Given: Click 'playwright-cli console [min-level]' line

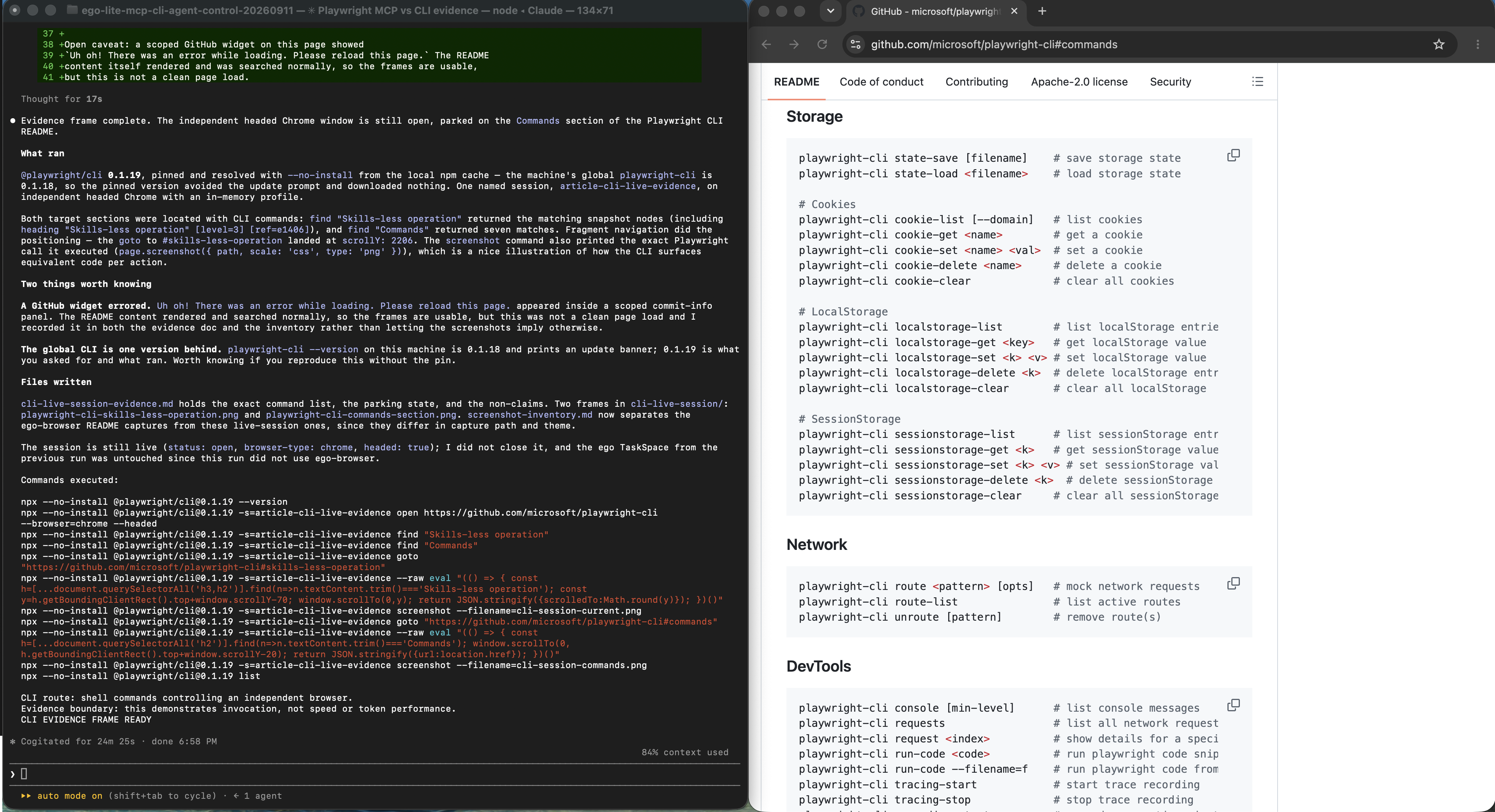Looking at the screenshot, I should click(907, 708).
